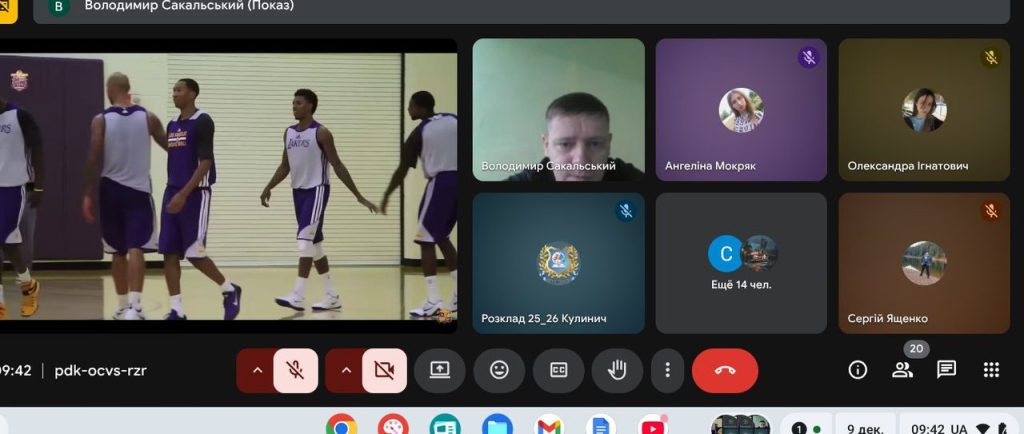Screen dimensions: 1024x434
Task: Open the chat messages panel
Action: tap(946, 370)
